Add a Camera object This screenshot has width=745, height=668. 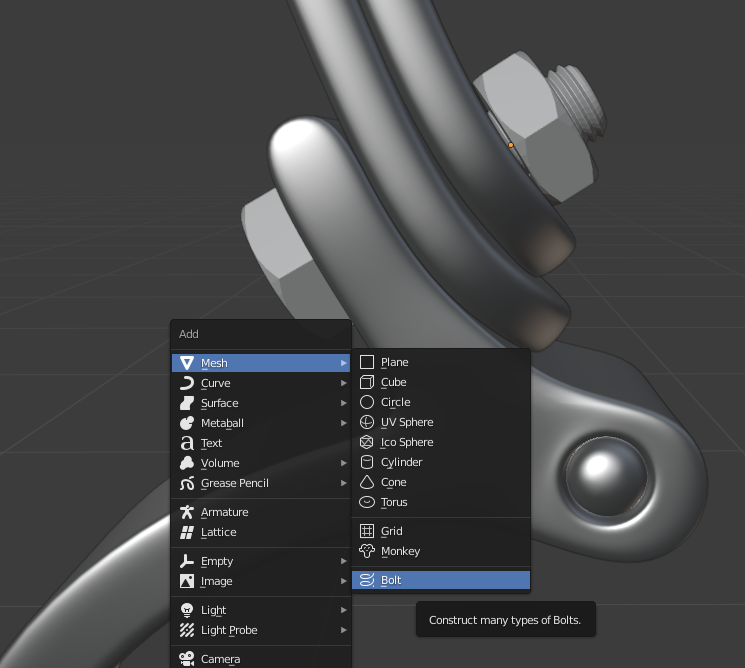tap(261, 659)
